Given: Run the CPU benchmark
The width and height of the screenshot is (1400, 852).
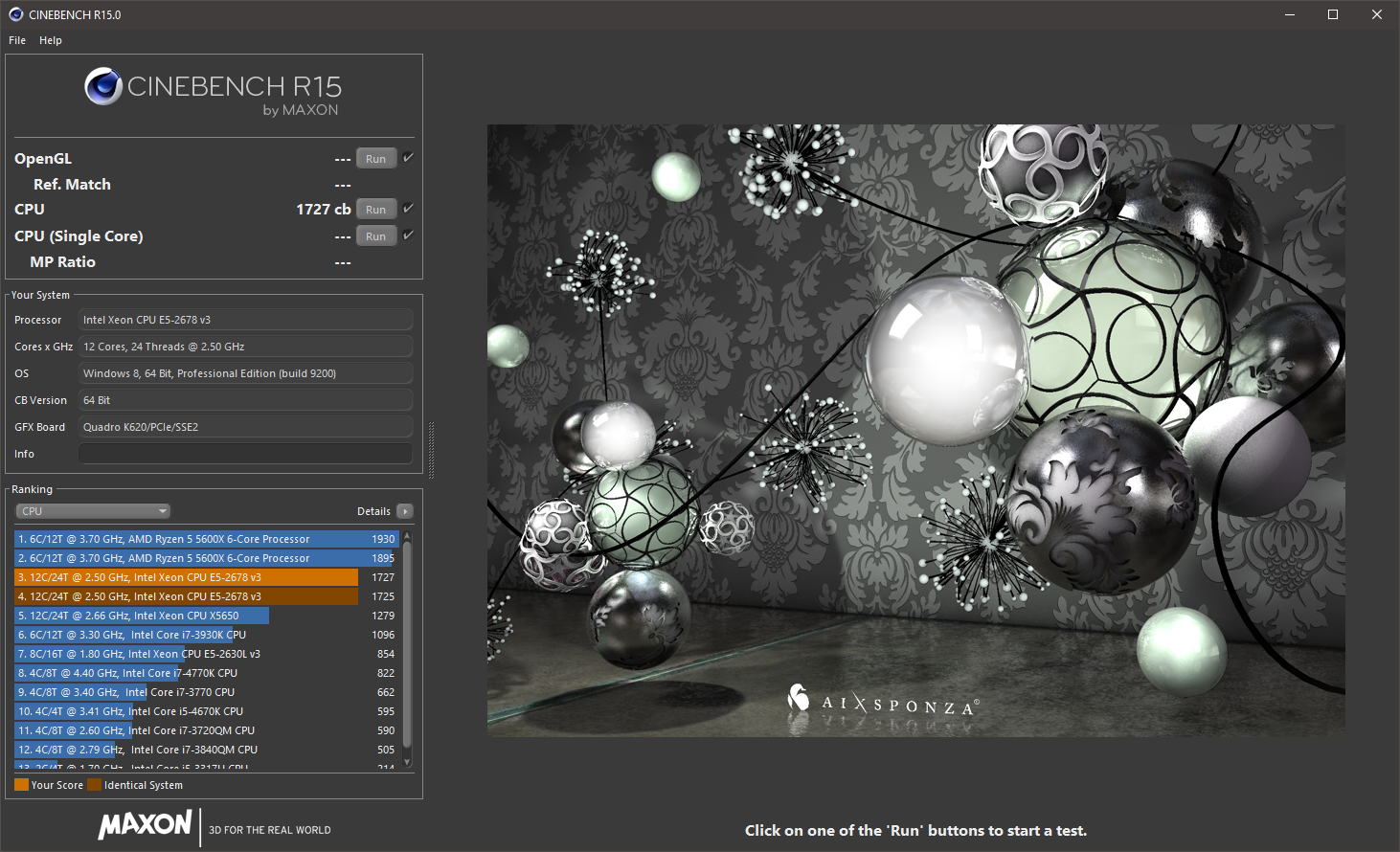Looking at the screenshot, I should coord(376,210).
